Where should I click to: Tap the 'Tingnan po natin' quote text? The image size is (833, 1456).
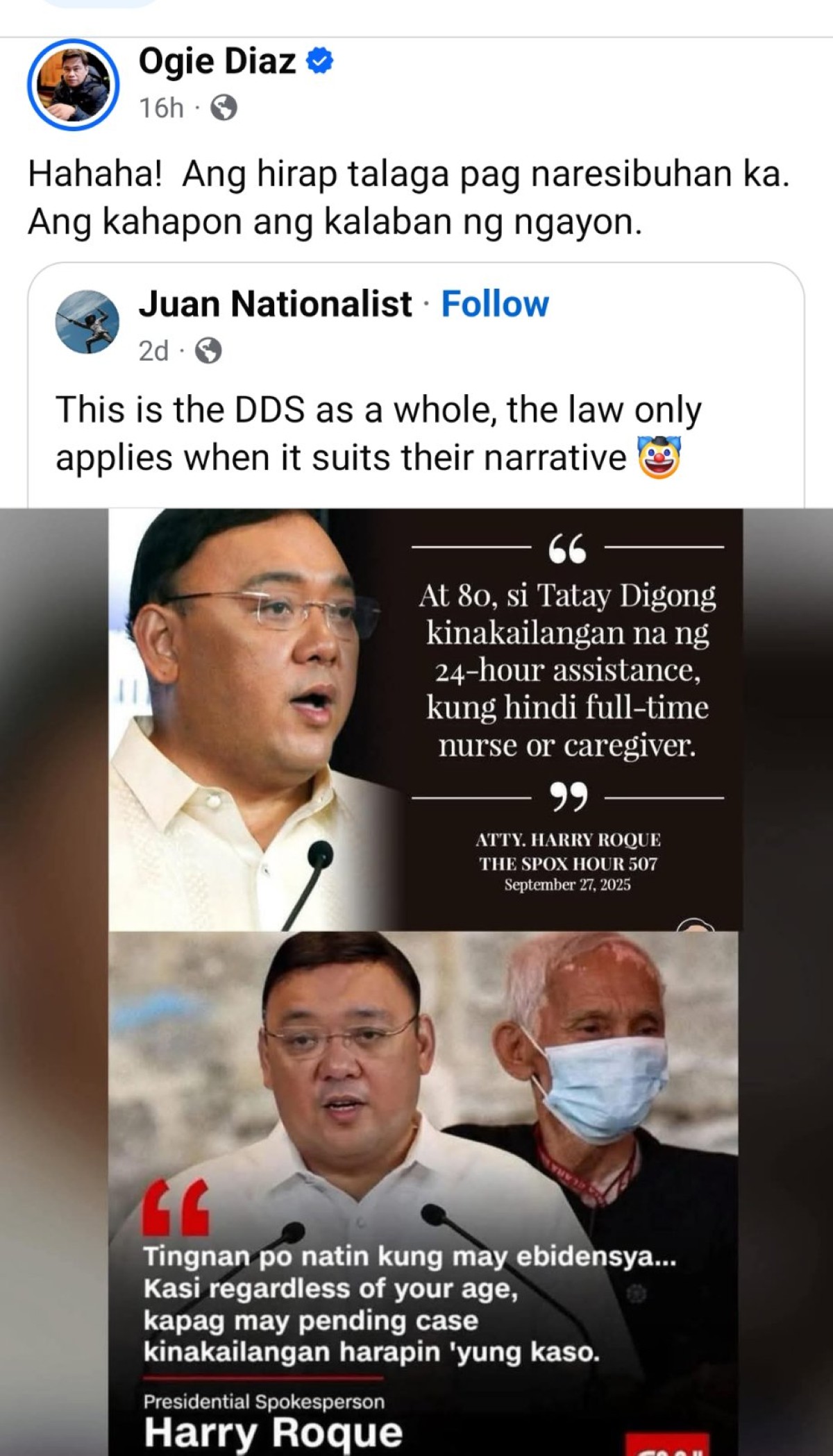410,1303
